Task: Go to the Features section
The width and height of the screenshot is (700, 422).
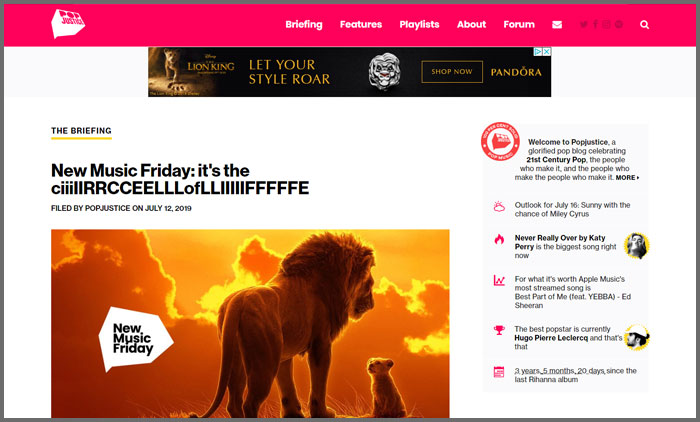Action: (361, 25)
